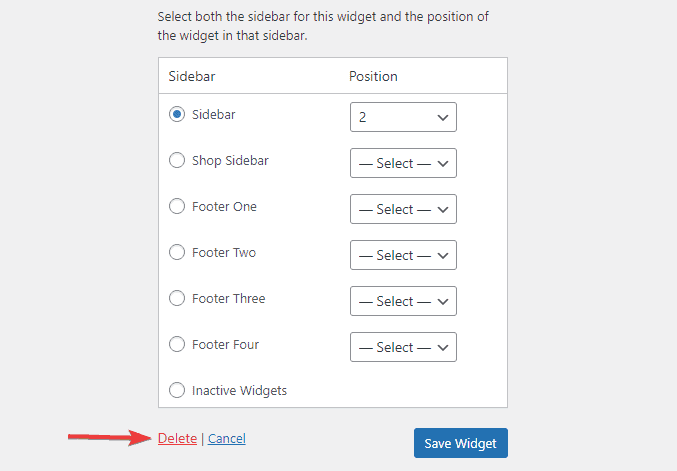Screen dimensions: 677x471
Task: Open the Sidebar position dropdown showing 2
Action: pyautogui.click(x=403, y=117)
